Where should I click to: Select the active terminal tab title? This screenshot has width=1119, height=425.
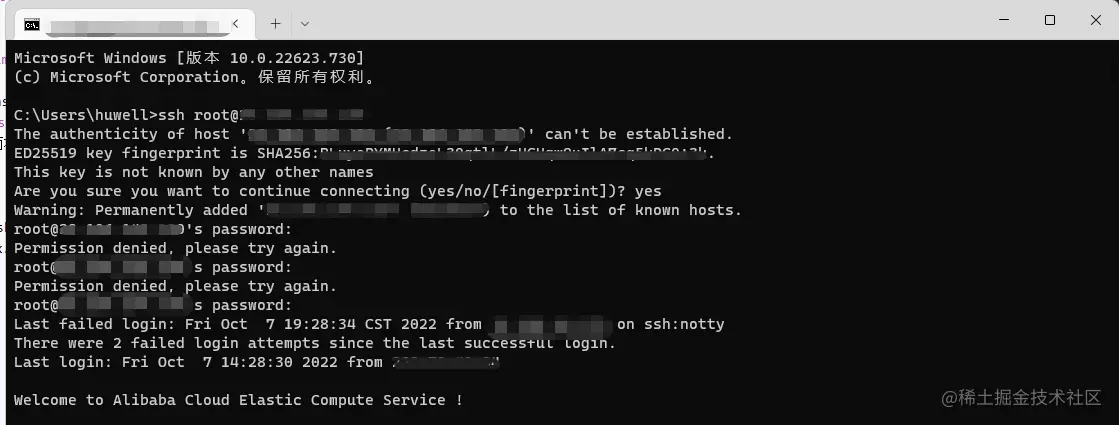tap(130, 23)
